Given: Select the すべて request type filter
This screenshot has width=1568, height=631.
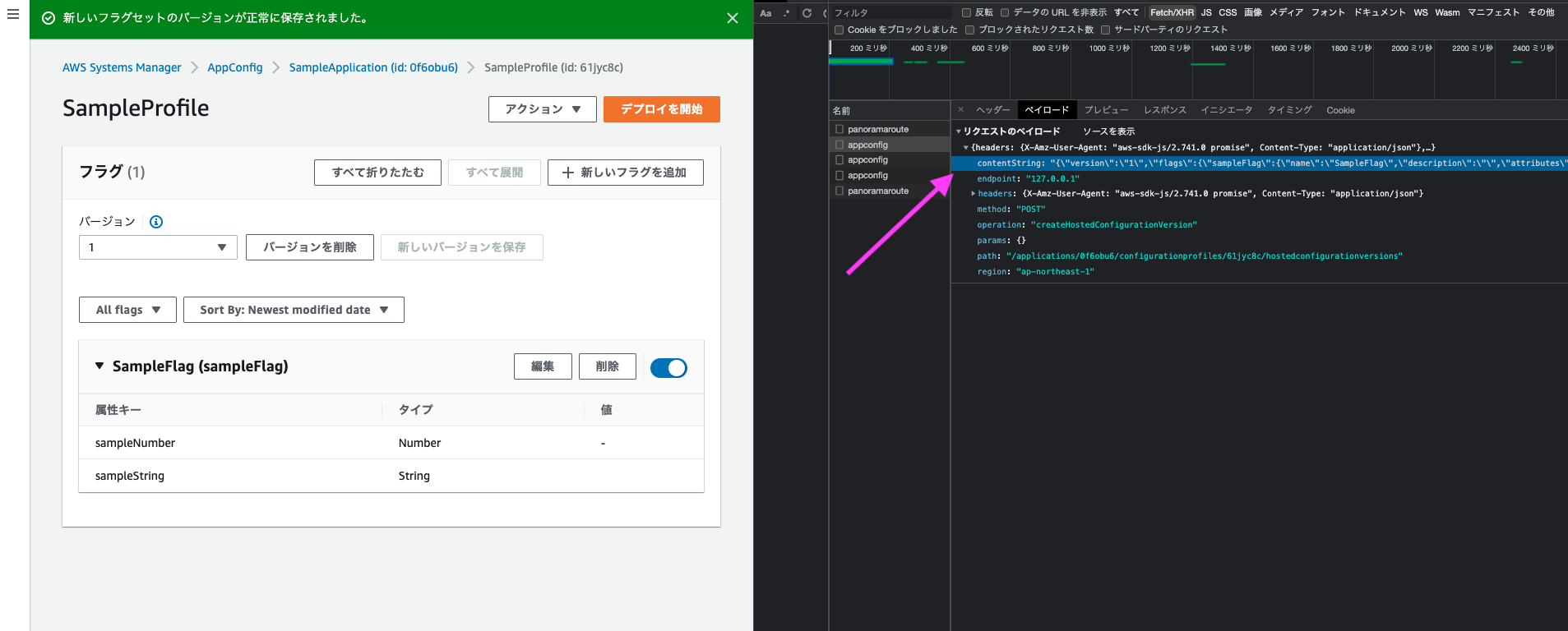Looking at the screenshot, I should 1126,12.
